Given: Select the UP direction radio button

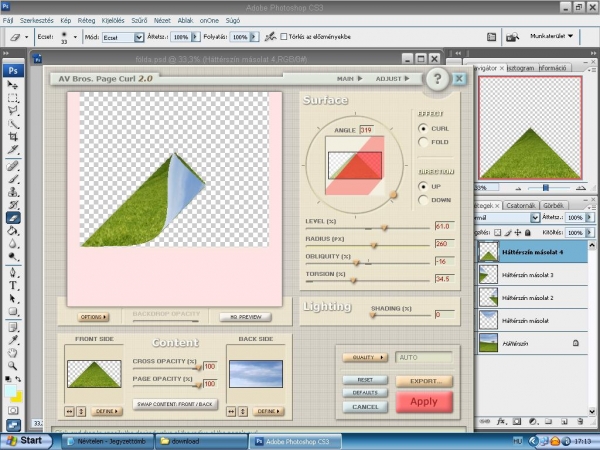Looking at the screenshot, I should pos(423,186).
